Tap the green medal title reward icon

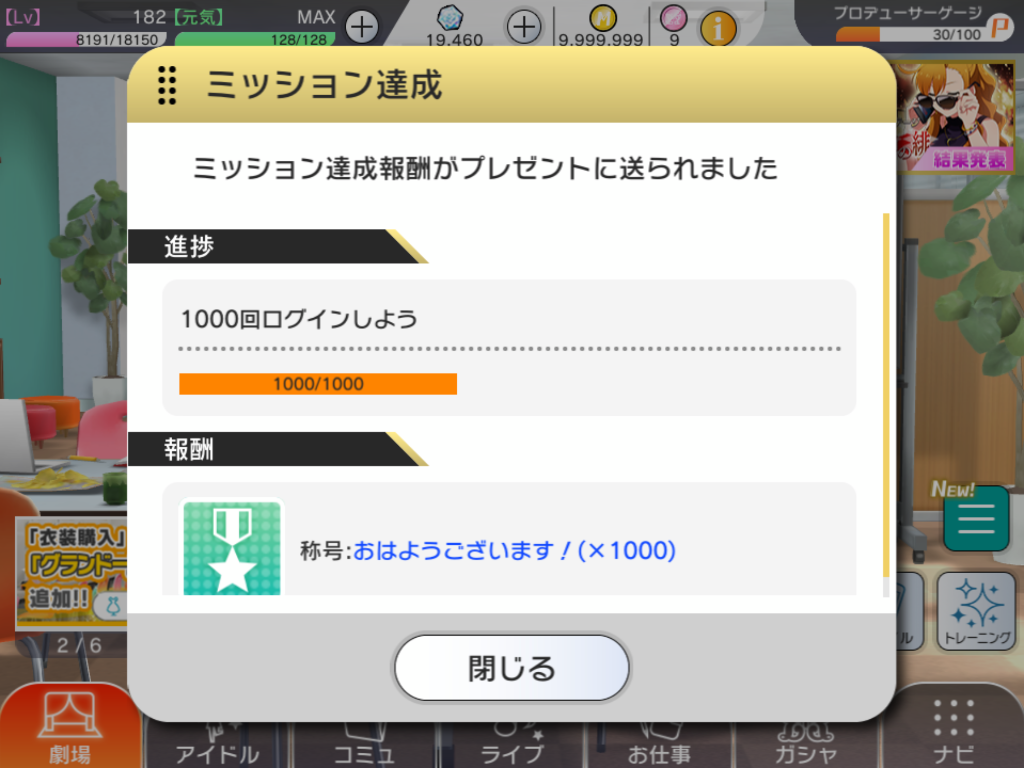[232, 547]
